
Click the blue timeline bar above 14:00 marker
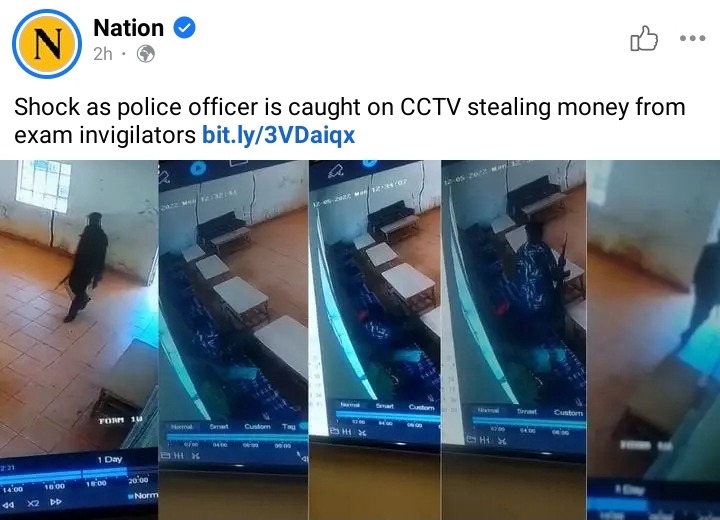[x=41, y=477]
